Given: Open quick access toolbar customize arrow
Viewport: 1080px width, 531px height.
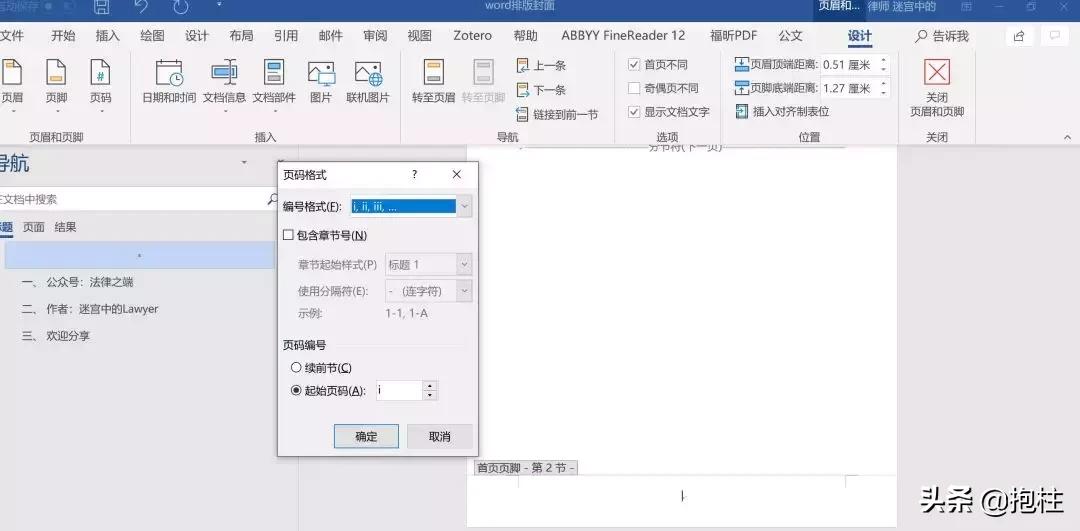Looking at the screenshot, I should pos(219,5).
